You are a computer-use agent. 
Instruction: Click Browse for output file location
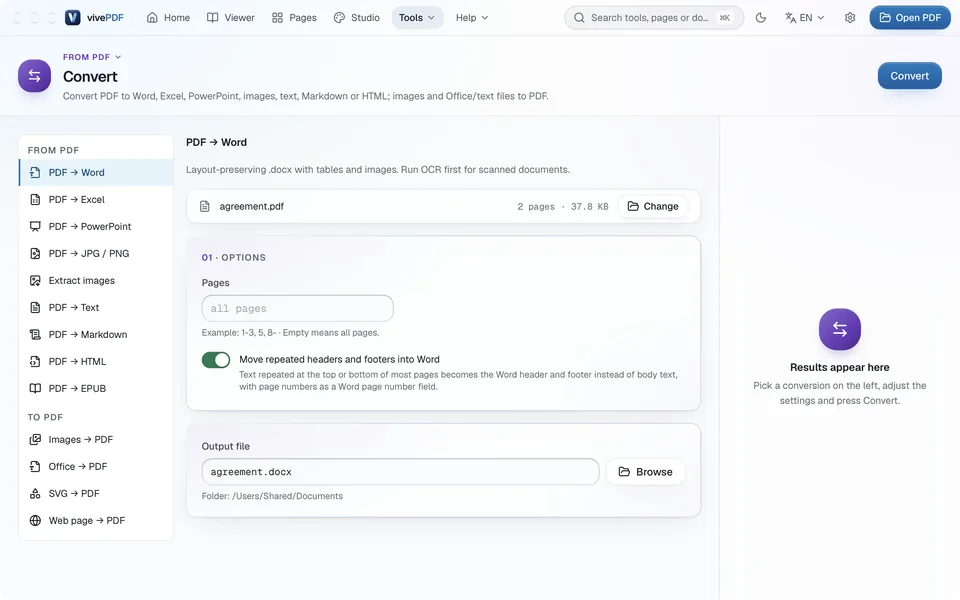(645, 472)
